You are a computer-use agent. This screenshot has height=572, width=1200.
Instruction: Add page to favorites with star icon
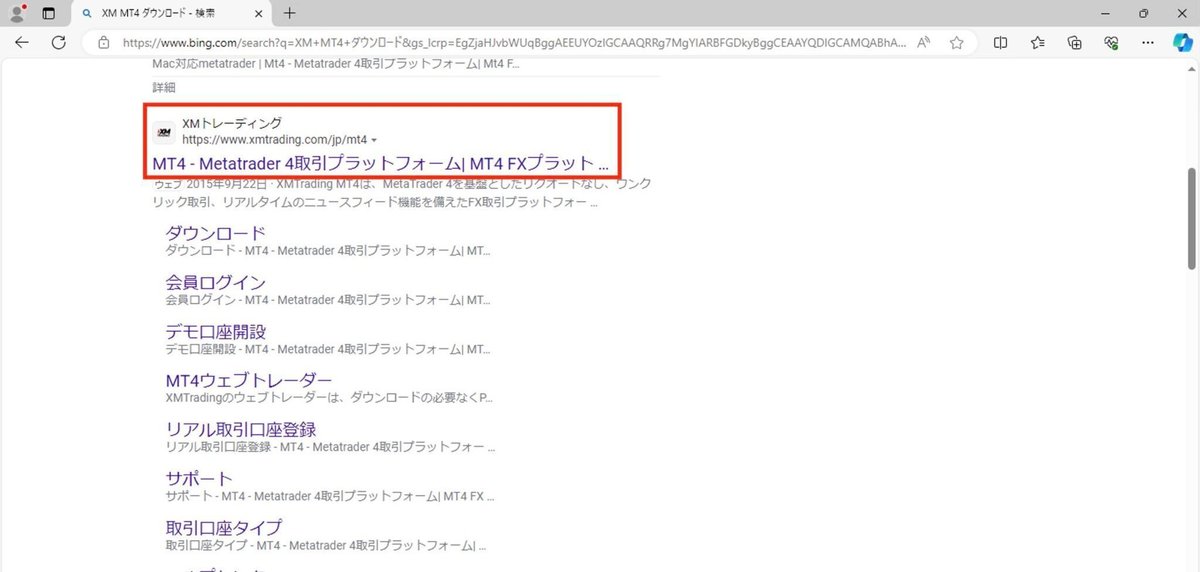tap(957, 43)
